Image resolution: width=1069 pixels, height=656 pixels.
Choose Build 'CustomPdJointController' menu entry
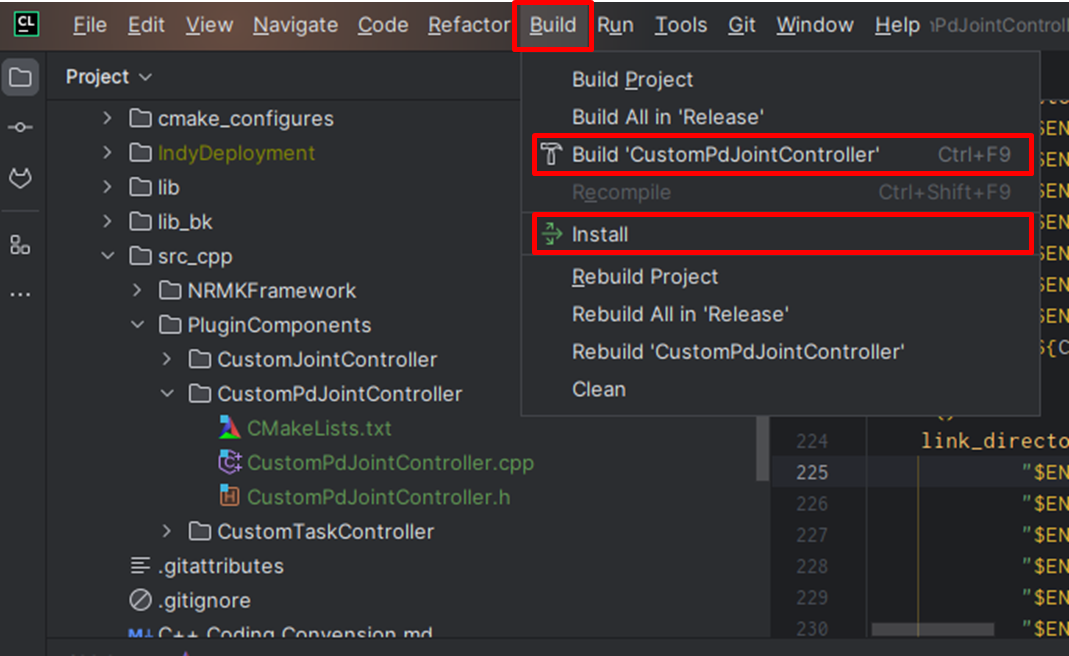click(781, 155)
